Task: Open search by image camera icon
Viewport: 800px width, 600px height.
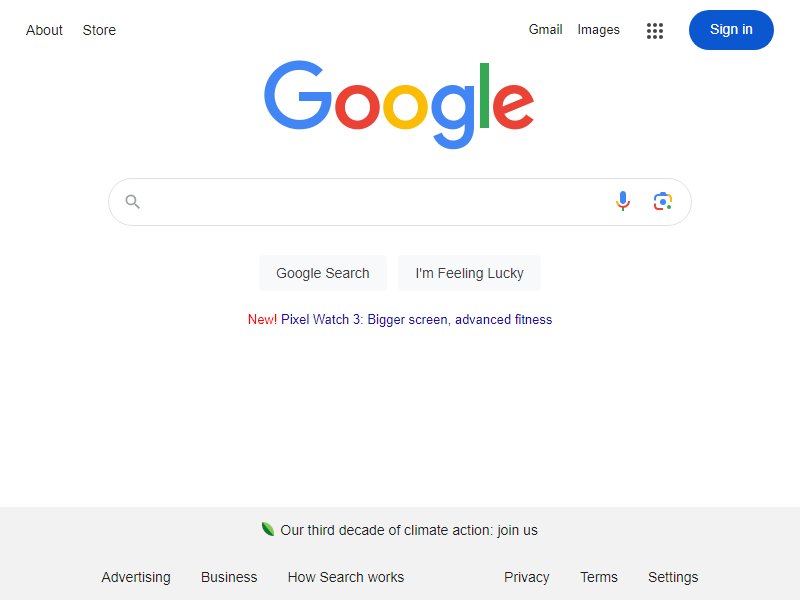Action: tap(663, 202)
